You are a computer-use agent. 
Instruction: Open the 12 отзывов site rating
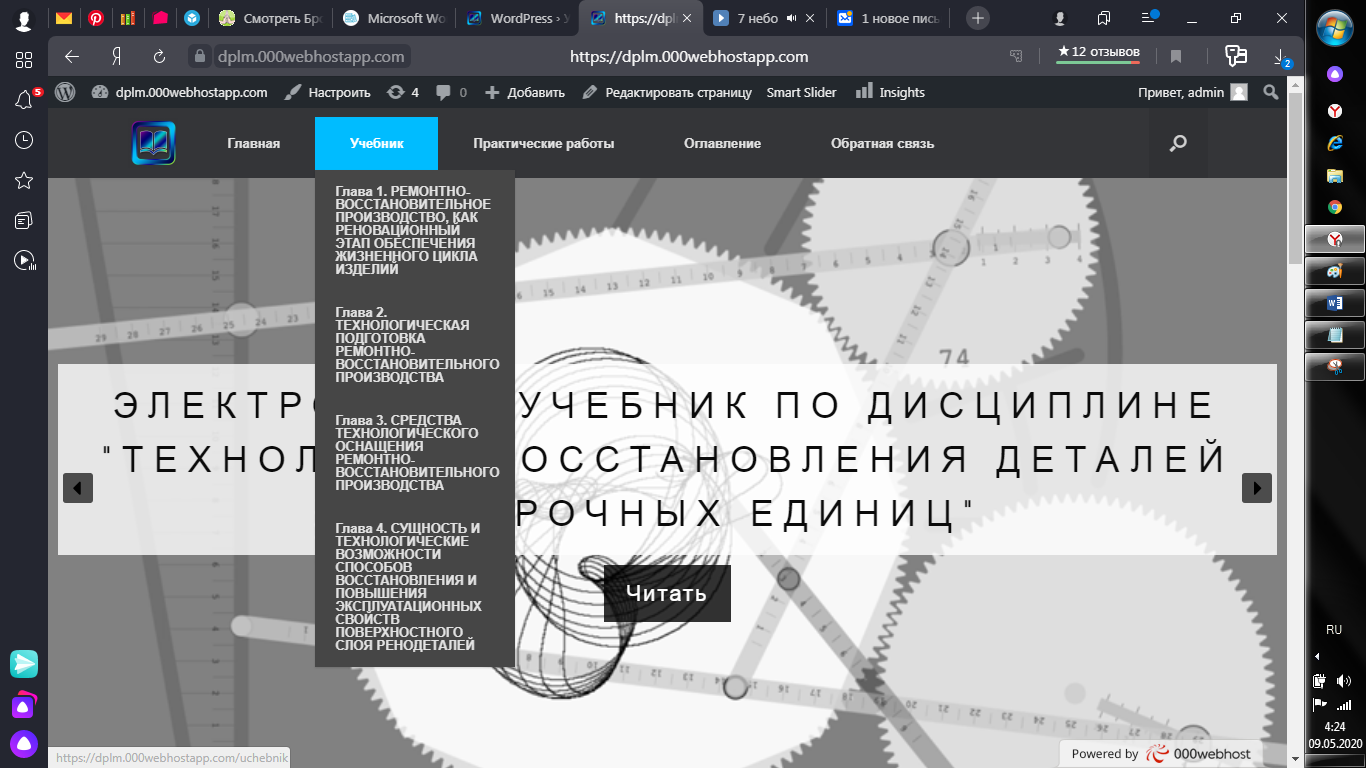point(1098,53)
